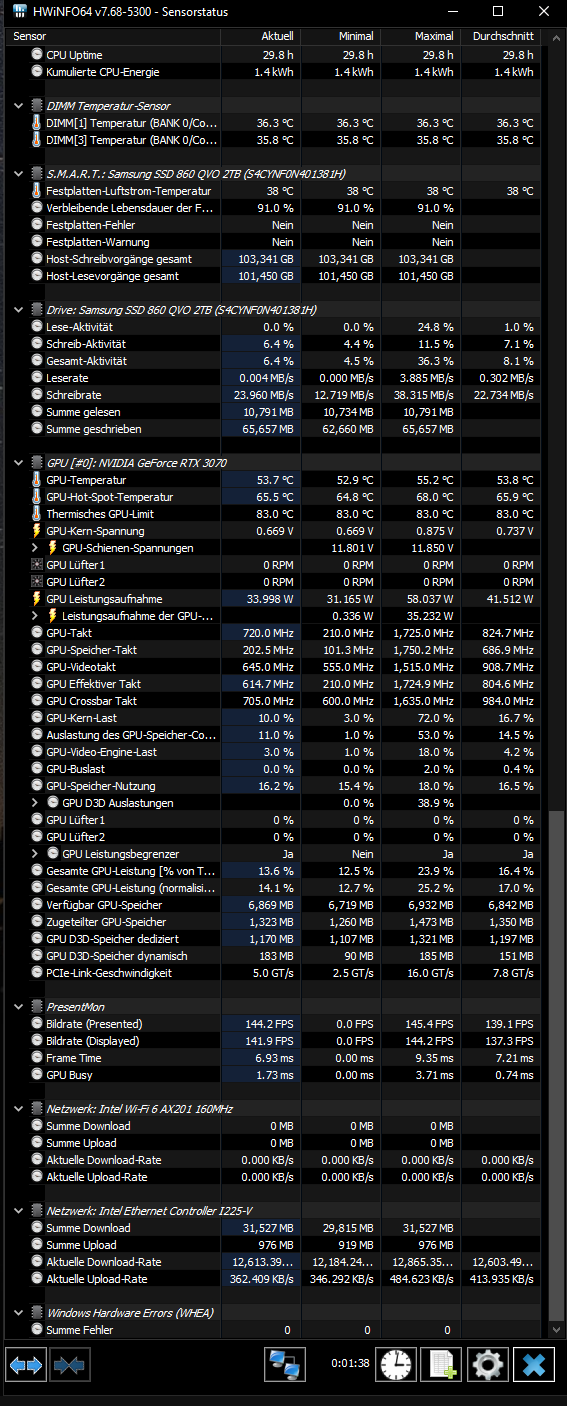Click lightning icon beside GPU-Kern-Spannung
The image size is (567, 1406).
coord(37,531)
